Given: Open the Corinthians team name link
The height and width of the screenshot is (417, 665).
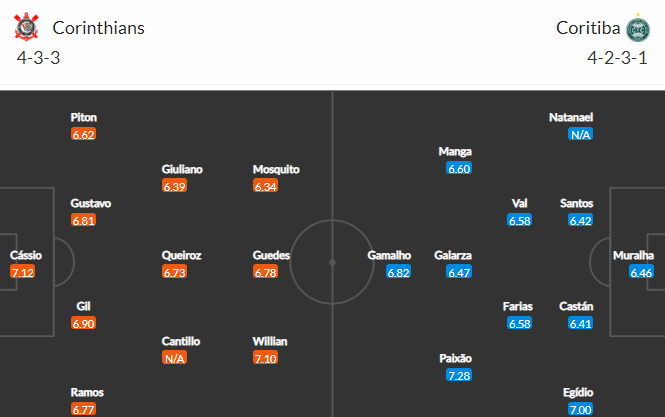Looking at the screenshot, I should [98, 28].
